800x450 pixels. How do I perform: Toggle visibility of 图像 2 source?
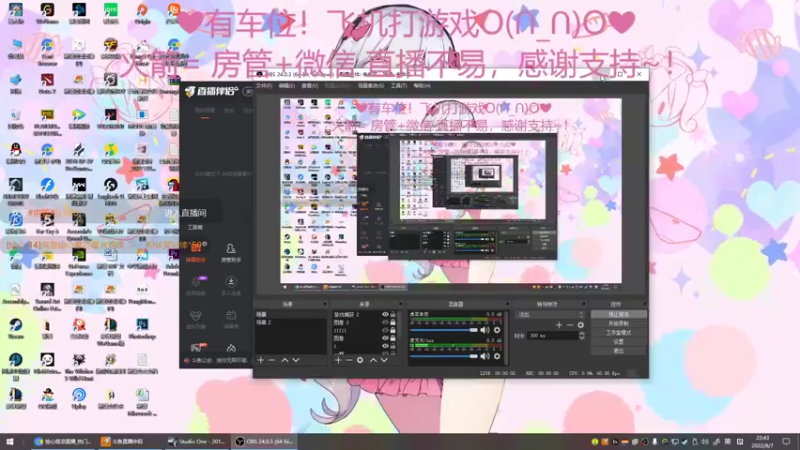(385, 322)
